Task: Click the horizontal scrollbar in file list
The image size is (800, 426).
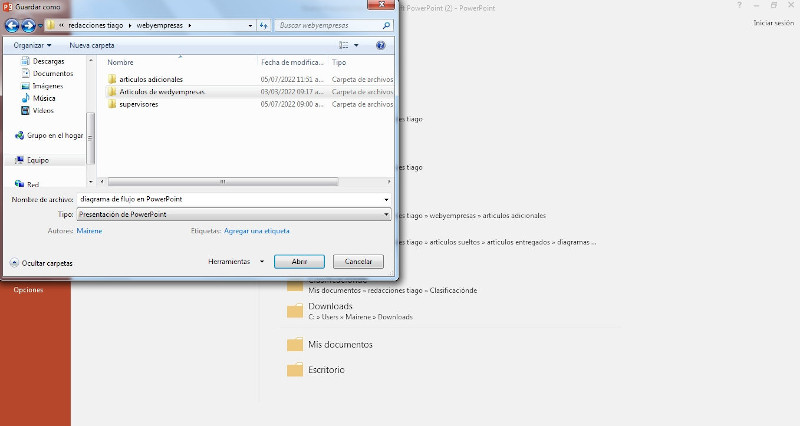Action: 223,182
